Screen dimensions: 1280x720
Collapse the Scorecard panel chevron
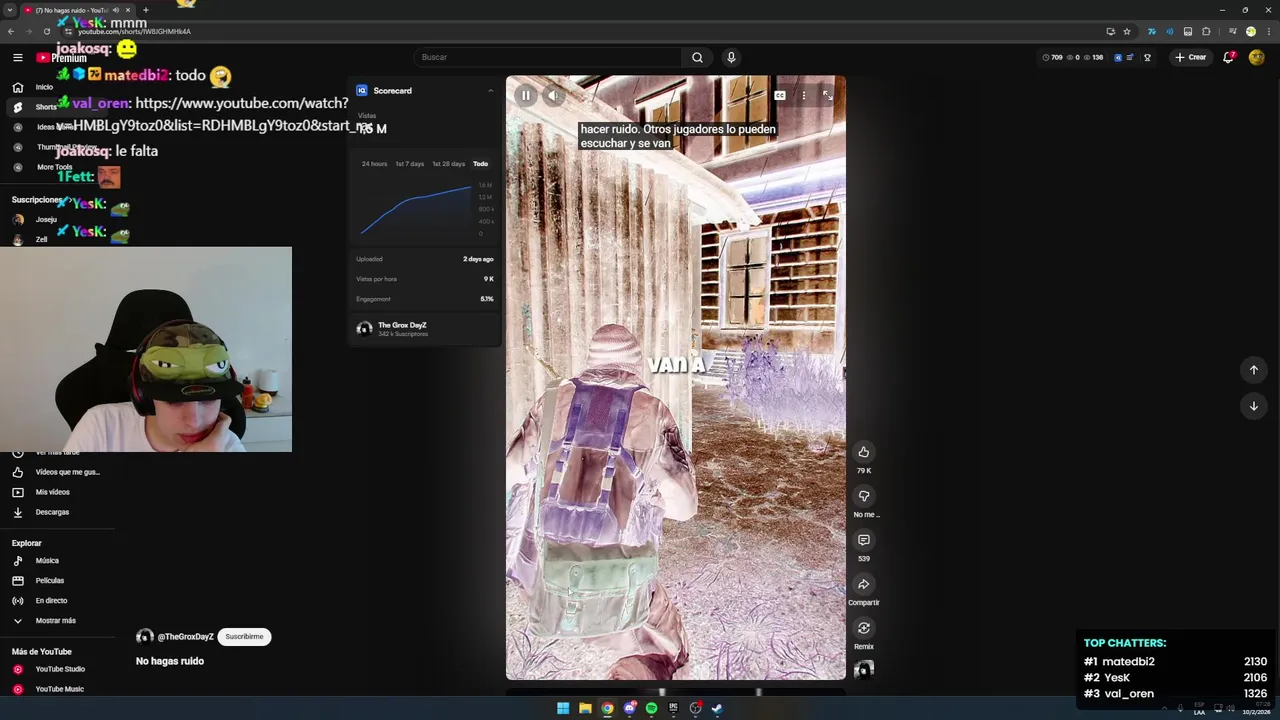click(490, 91)
